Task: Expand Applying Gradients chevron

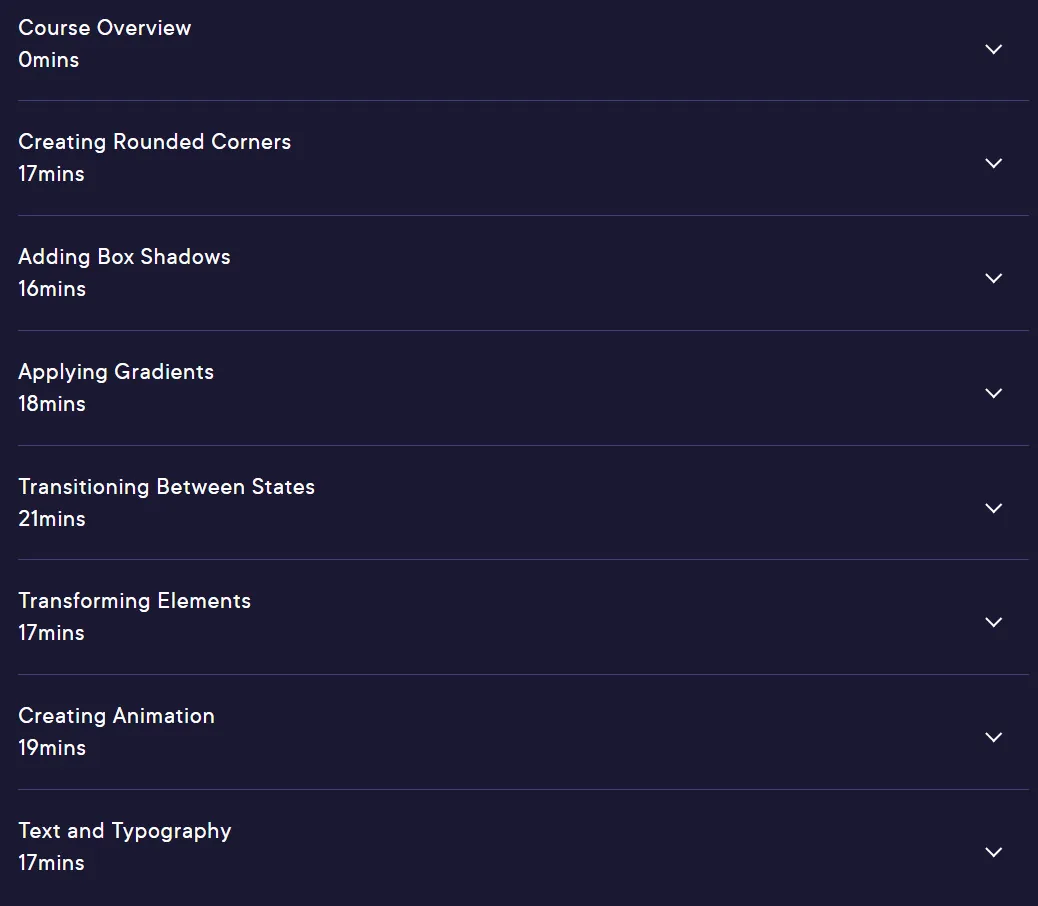Action: [x=993, y=393]
